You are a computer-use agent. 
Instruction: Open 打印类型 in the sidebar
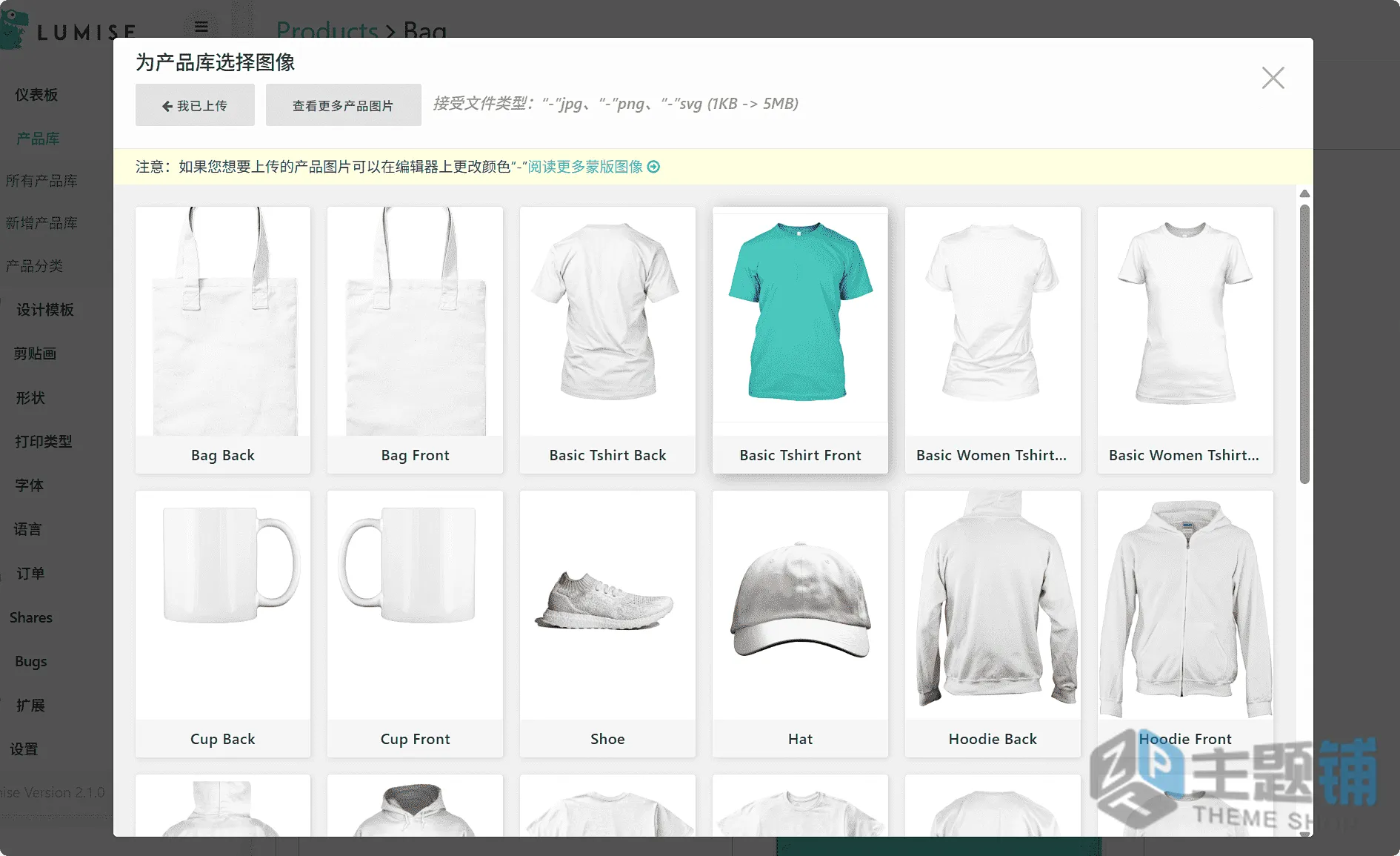[44, 442]
